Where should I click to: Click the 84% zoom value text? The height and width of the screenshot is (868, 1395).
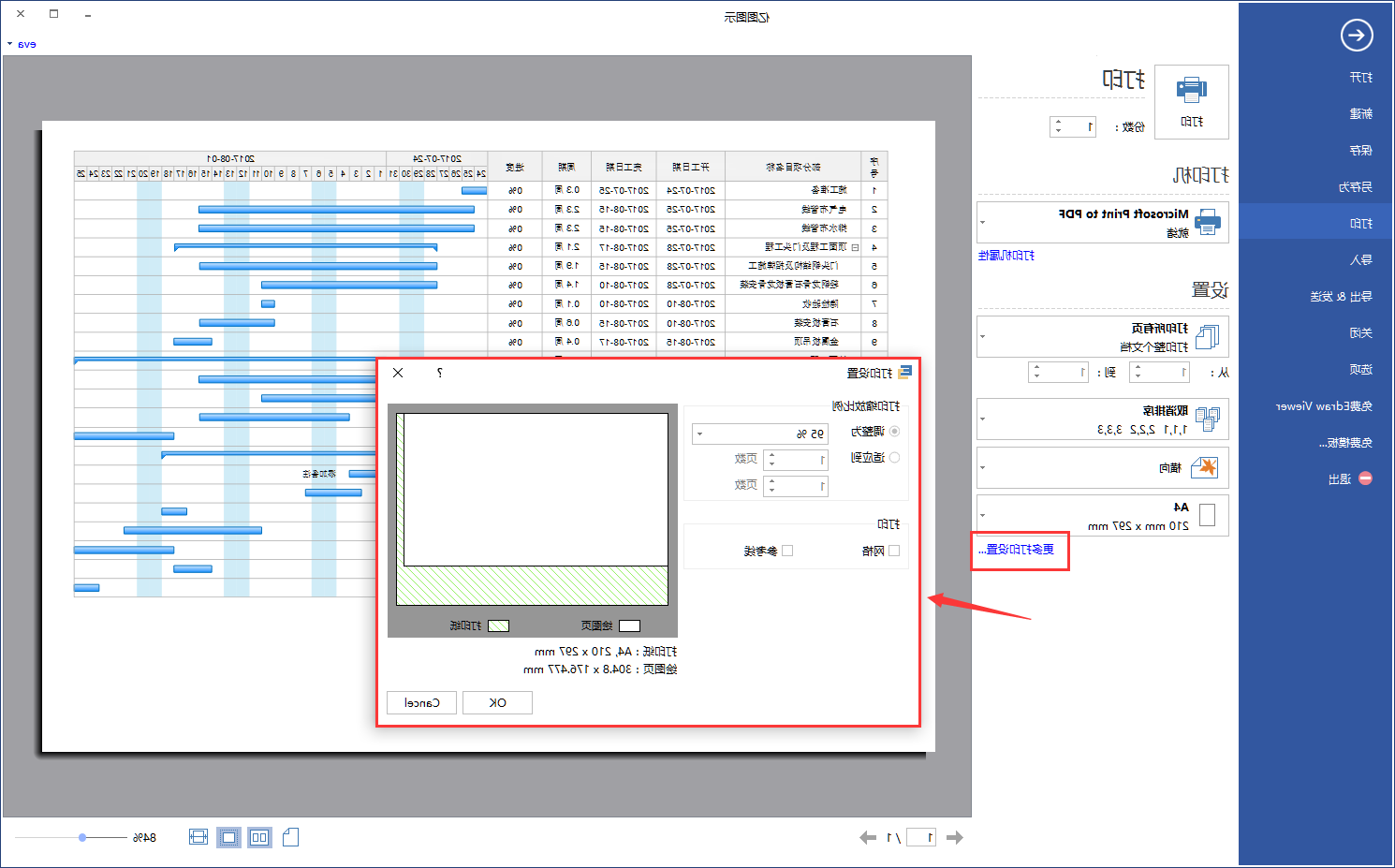[144, 837]
